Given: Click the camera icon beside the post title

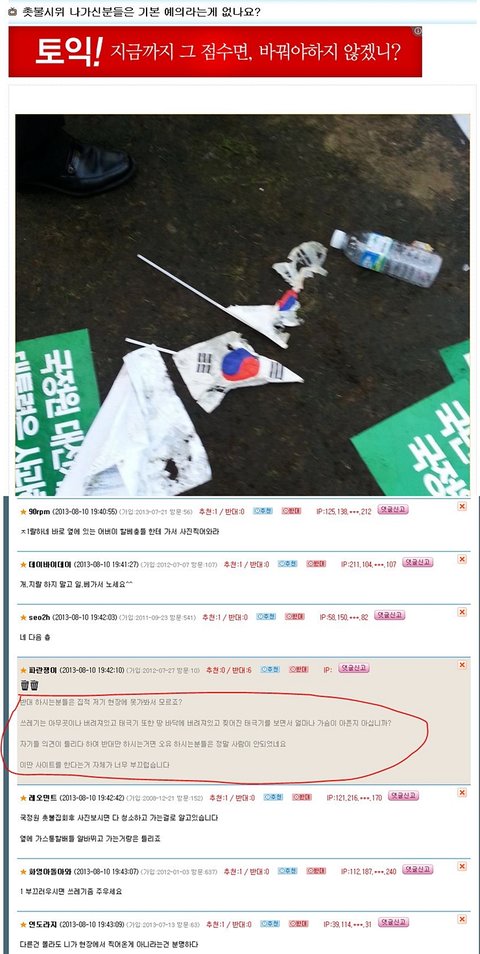Looking at the screenshot, I should click(x=12, y=12).
